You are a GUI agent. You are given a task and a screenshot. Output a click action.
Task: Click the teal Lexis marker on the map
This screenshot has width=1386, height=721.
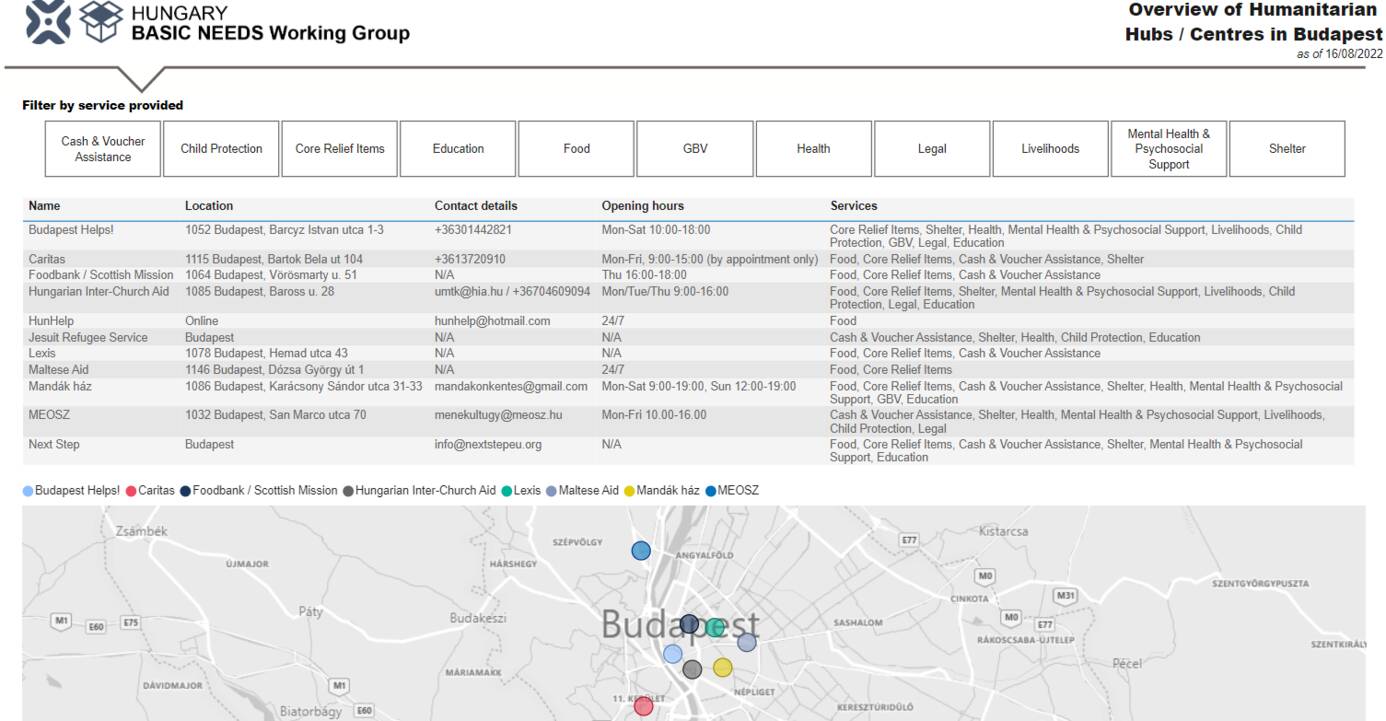[x=715, y=628]
